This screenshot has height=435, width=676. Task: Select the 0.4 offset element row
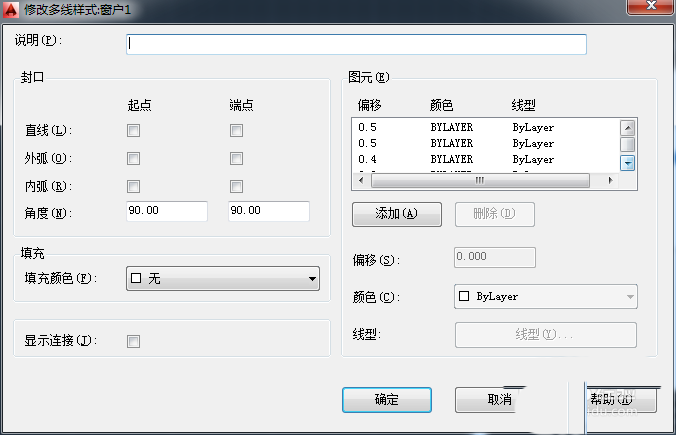(485, 159)
